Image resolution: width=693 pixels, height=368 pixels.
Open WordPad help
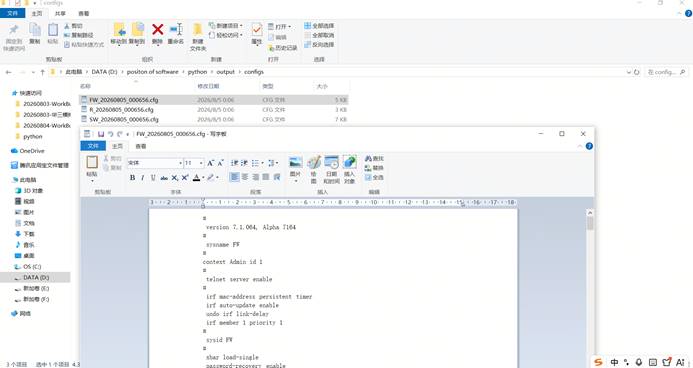[x=589, y=146]
